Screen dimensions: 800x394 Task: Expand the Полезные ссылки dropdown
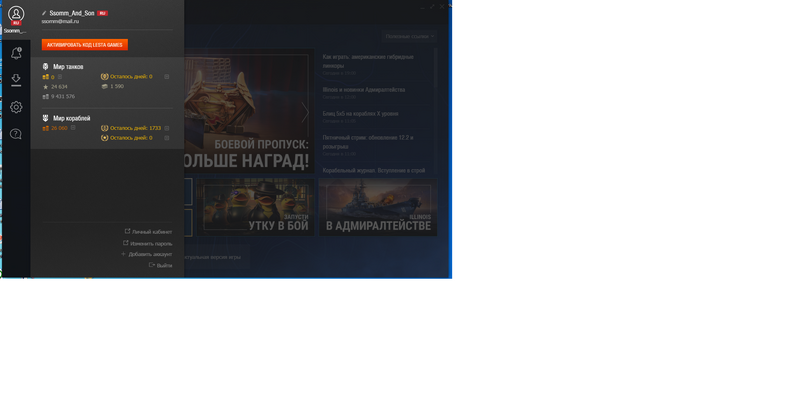[410, 36]
